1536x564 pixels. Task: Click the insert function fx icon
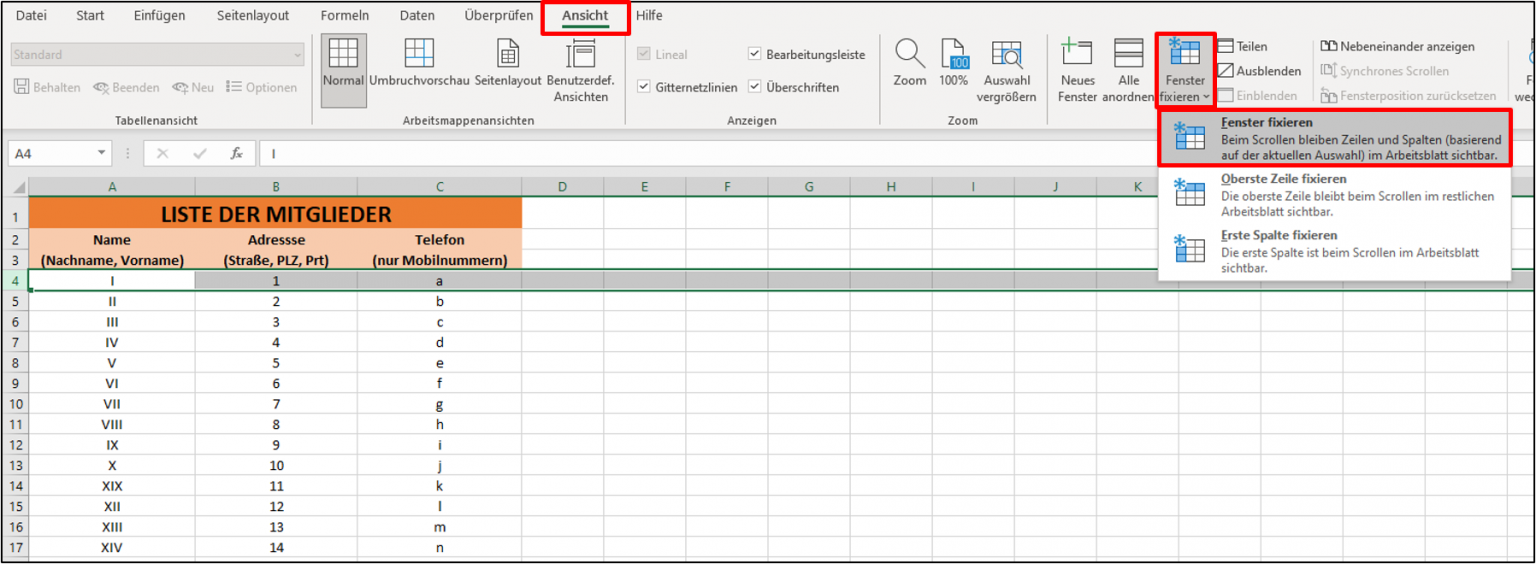tap(237, 153)
